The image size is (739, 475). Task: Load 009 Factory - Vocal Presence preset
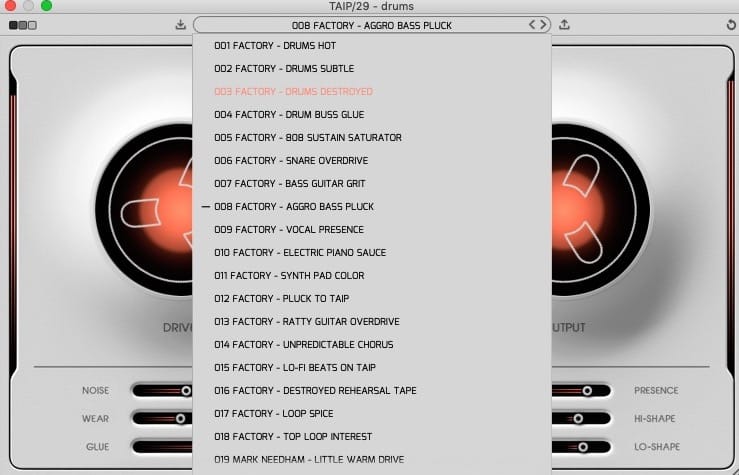click(x=372, y=229)
